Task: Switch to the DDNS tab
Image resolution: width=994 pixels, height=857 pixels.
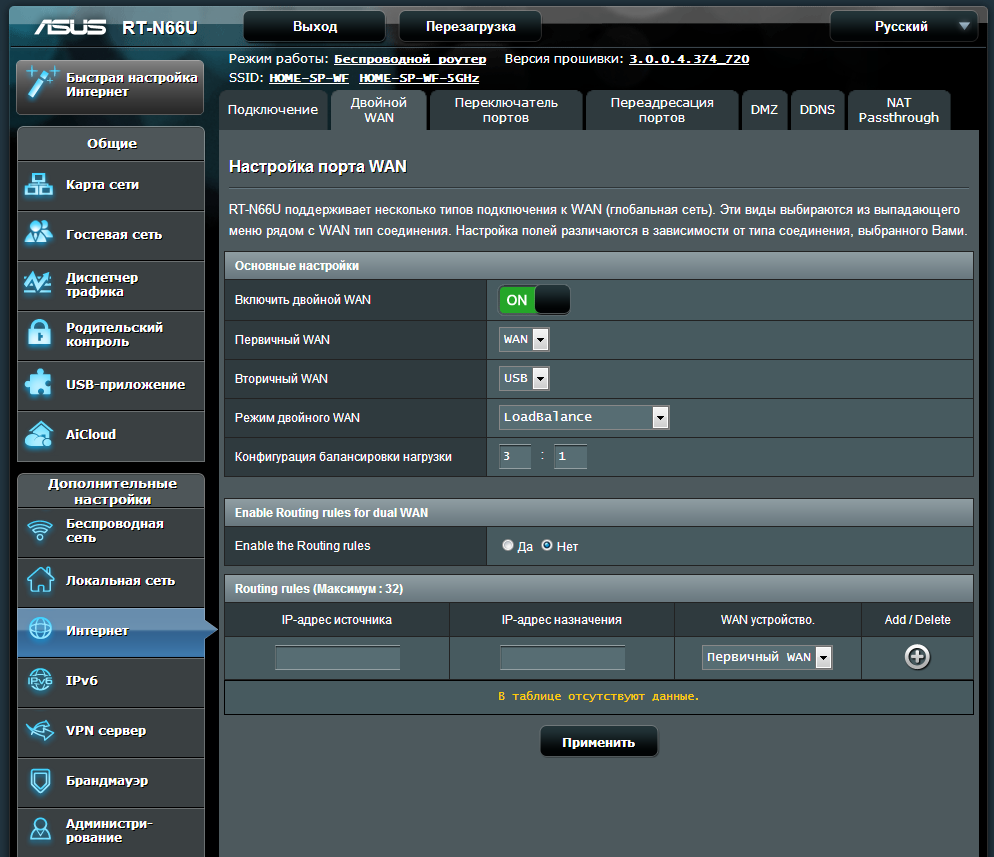Action: (817, 110)
